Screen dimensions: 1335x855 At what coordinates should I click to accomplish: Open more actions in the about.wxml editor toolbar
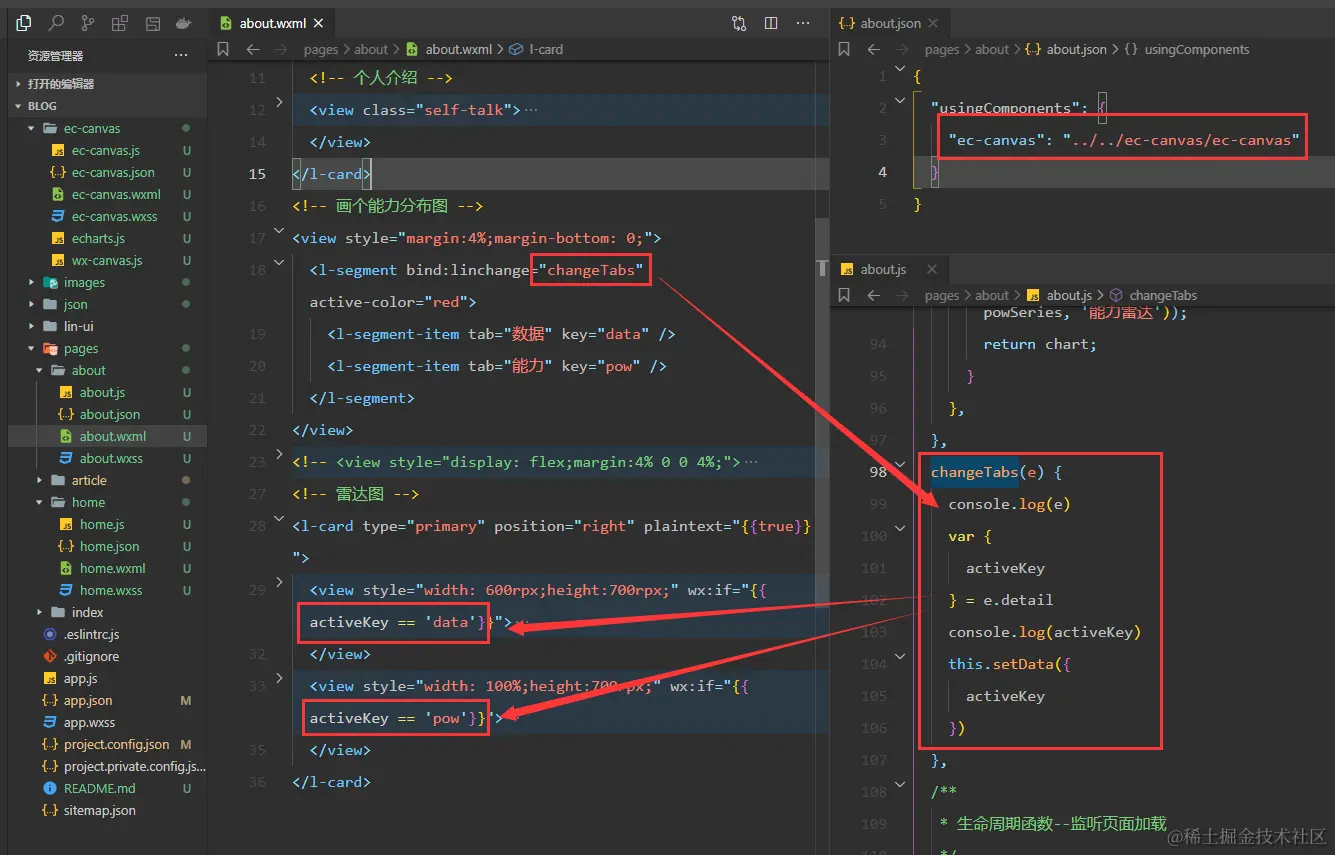[x=803, y=23]
